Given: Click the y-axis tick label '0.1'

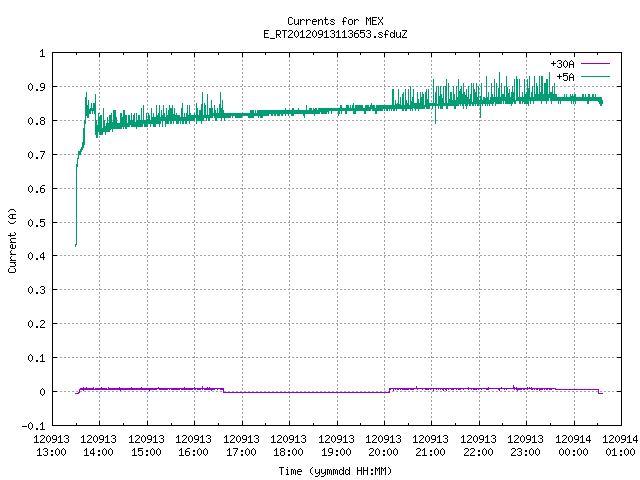Looking at the screenshot, I should pyautogui.click(x=37, y=358).
